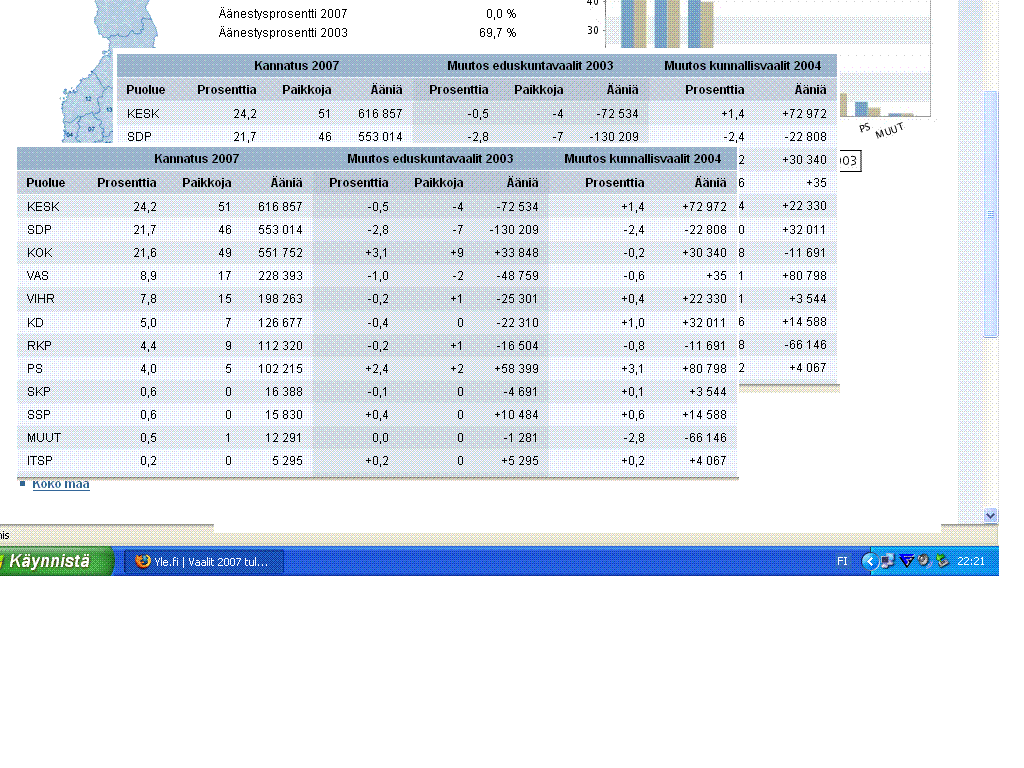This screenshot has width=1024, height=768.
Task: Click the MUUT label on the bar chart
Action: click(x=889, y=130)
